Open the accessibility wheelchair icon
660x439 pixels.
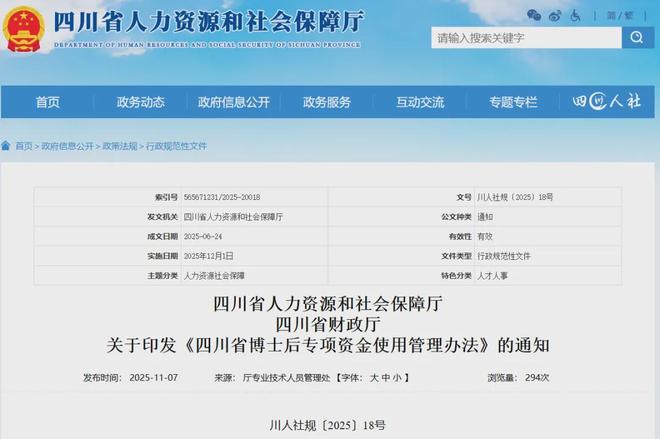pyautogui.click(x=575, y=16)
